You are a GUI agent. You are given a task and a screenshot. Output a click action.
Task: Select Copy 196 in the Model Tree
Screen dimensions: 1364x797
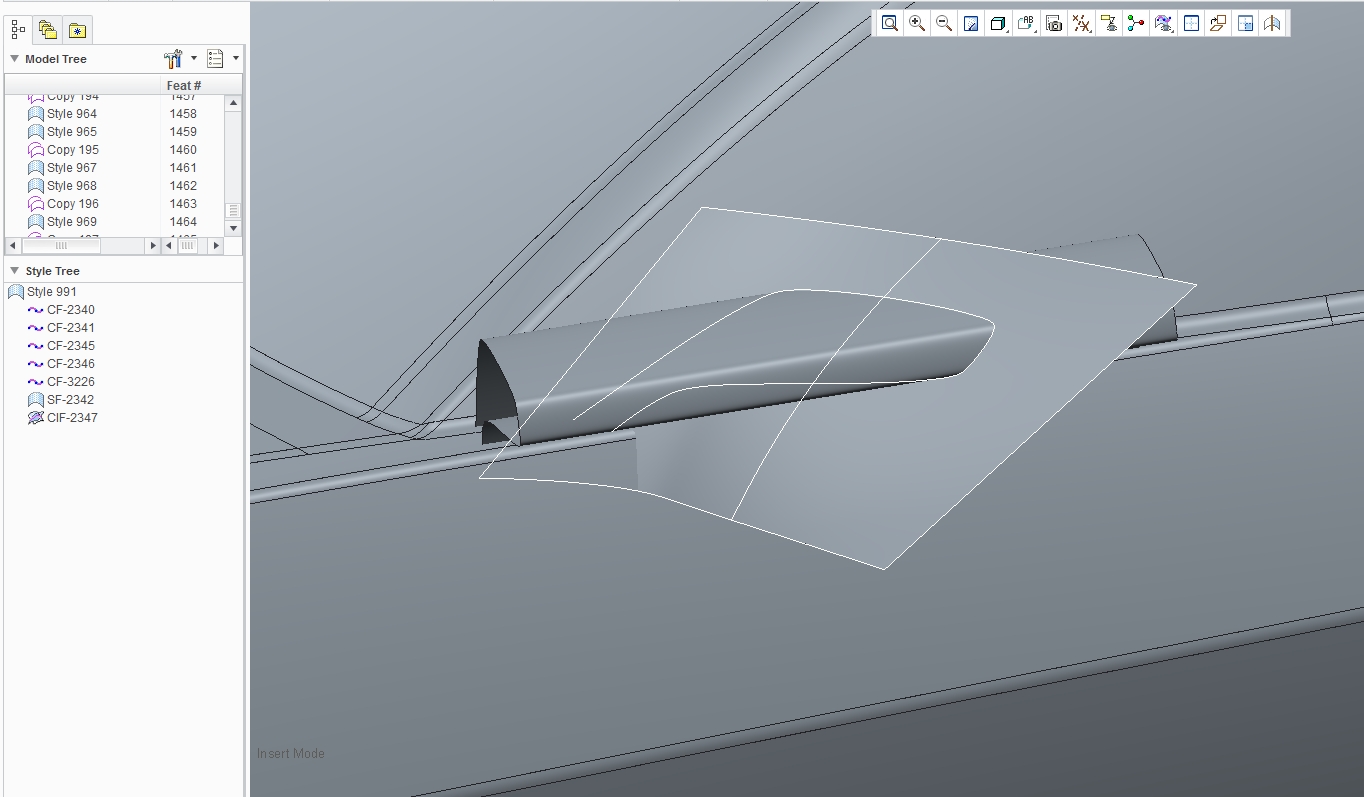point(73,204)
